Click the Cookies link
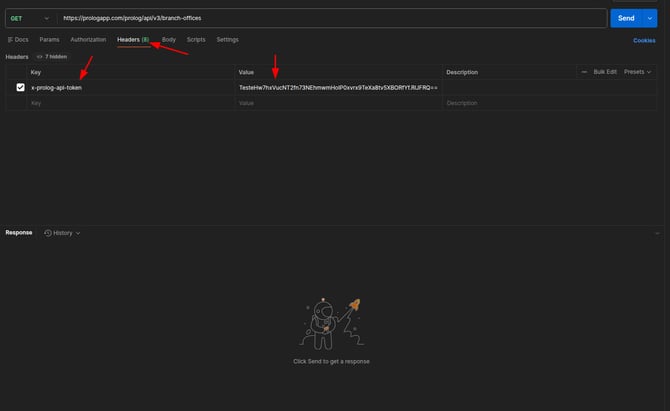Screen dimensions: 670x411 point(644,40)
